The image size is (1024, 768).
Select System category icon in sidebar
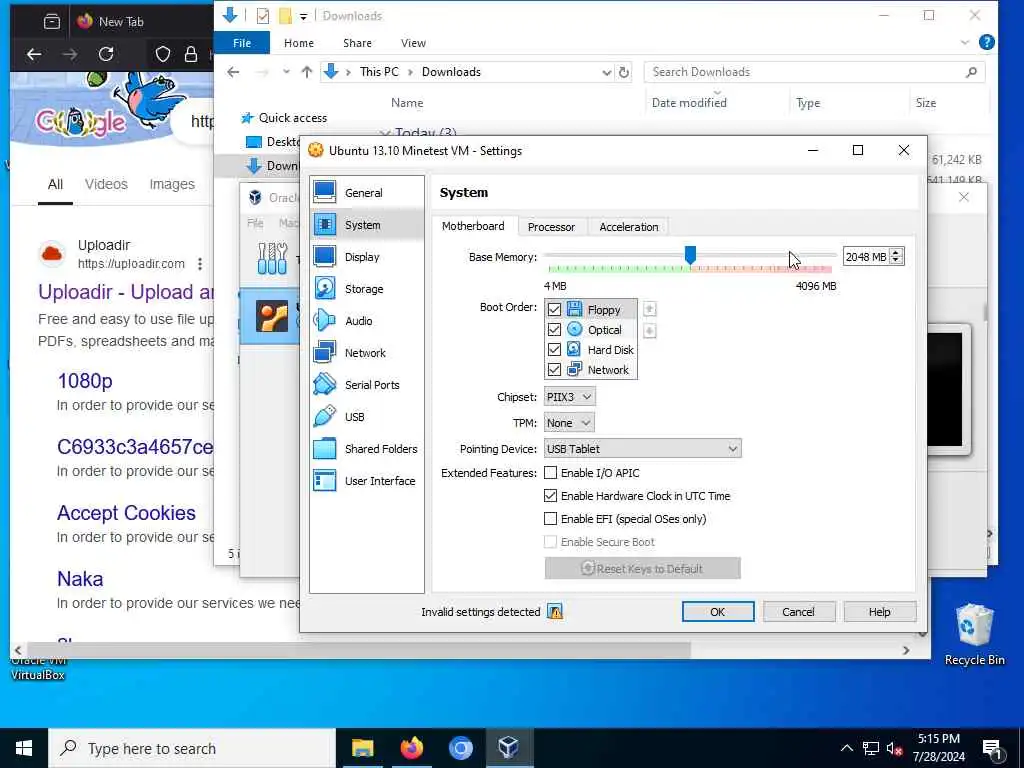pyautogui.click(x=325, y=225)
